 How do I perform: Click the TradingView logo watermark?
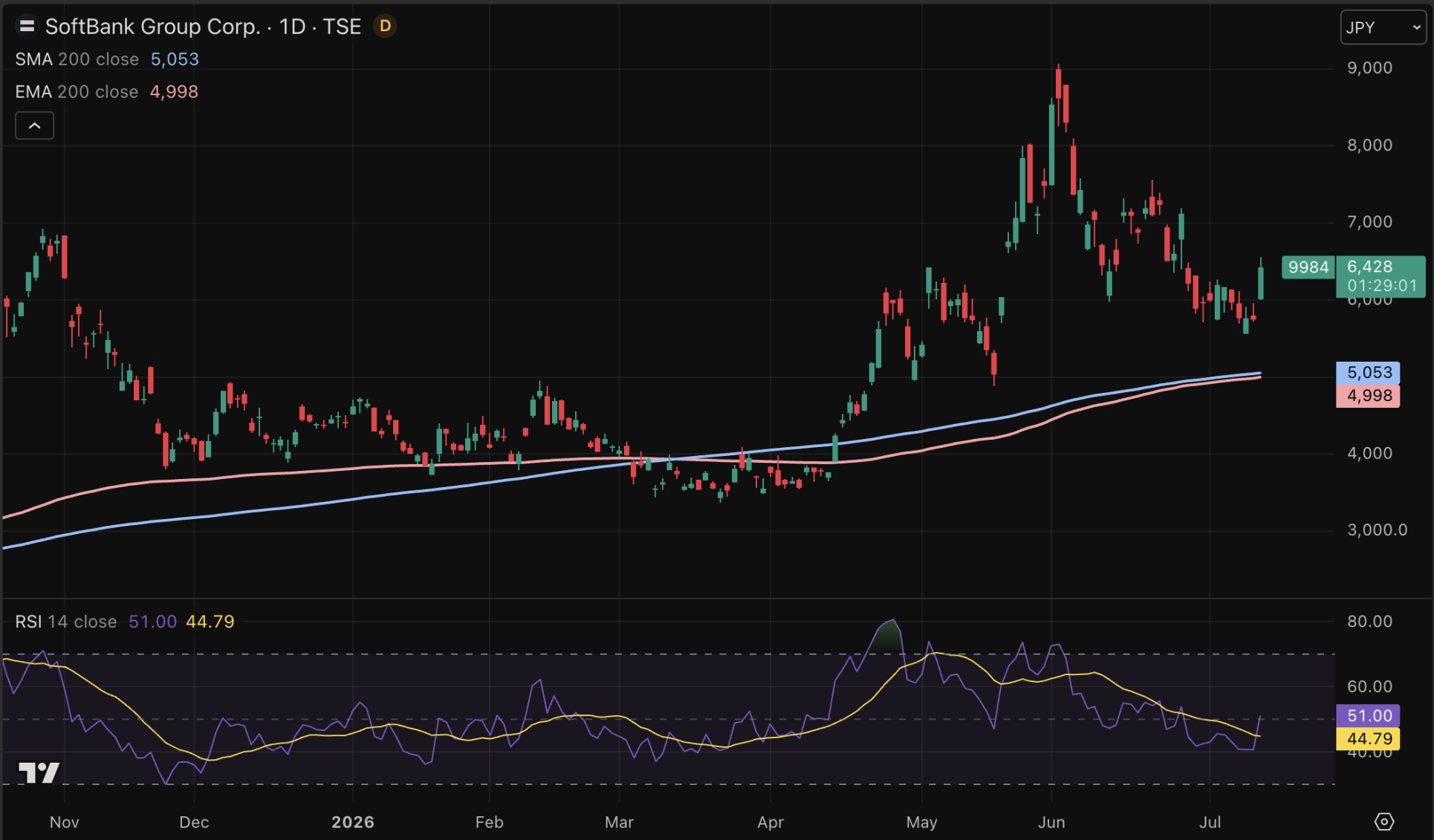coord(39,772)
